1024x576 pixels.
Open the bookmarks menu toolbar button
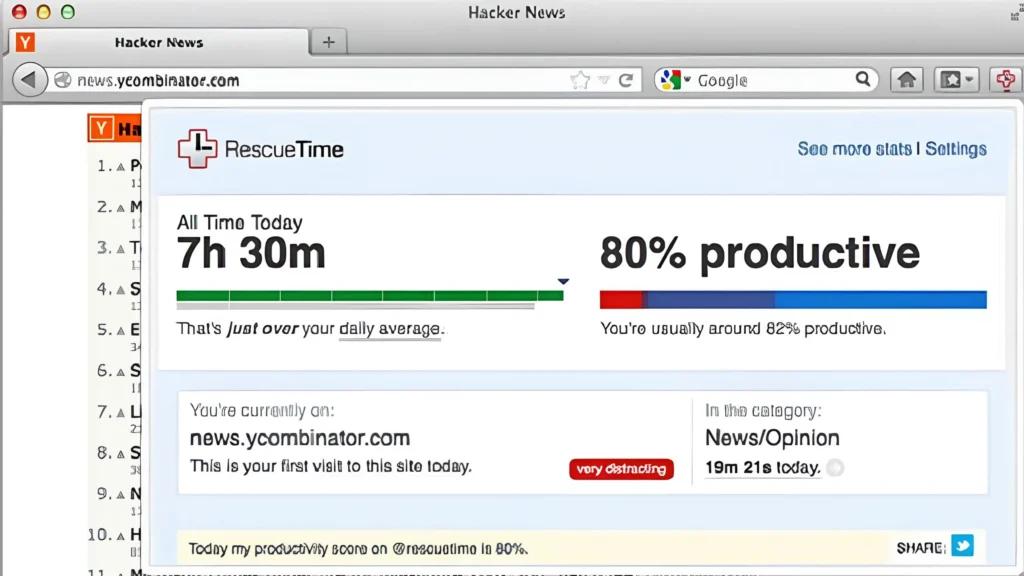point(956,80)
